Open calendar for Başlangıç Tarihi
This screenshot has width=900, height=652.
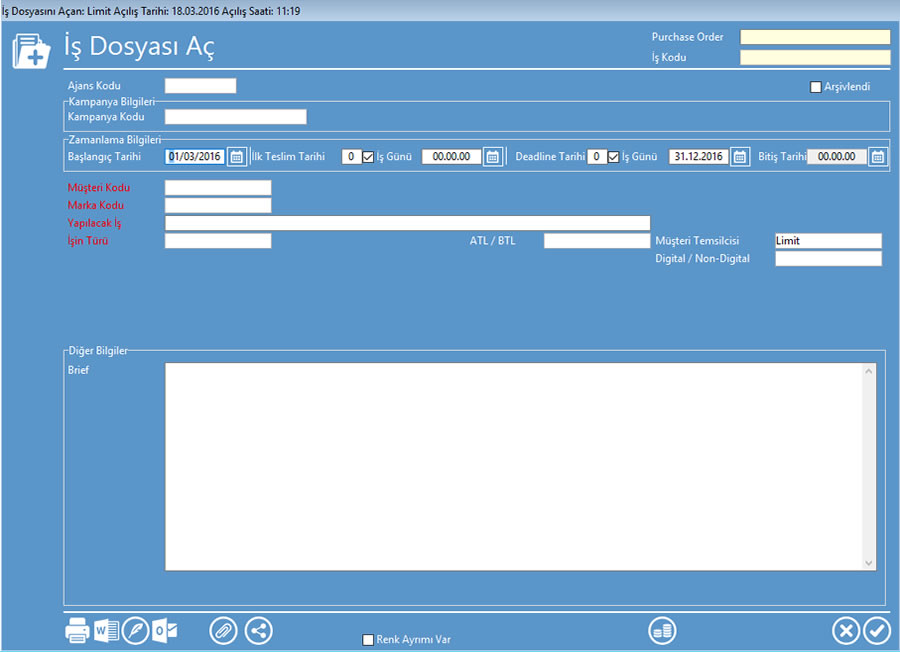coord(237,157)
